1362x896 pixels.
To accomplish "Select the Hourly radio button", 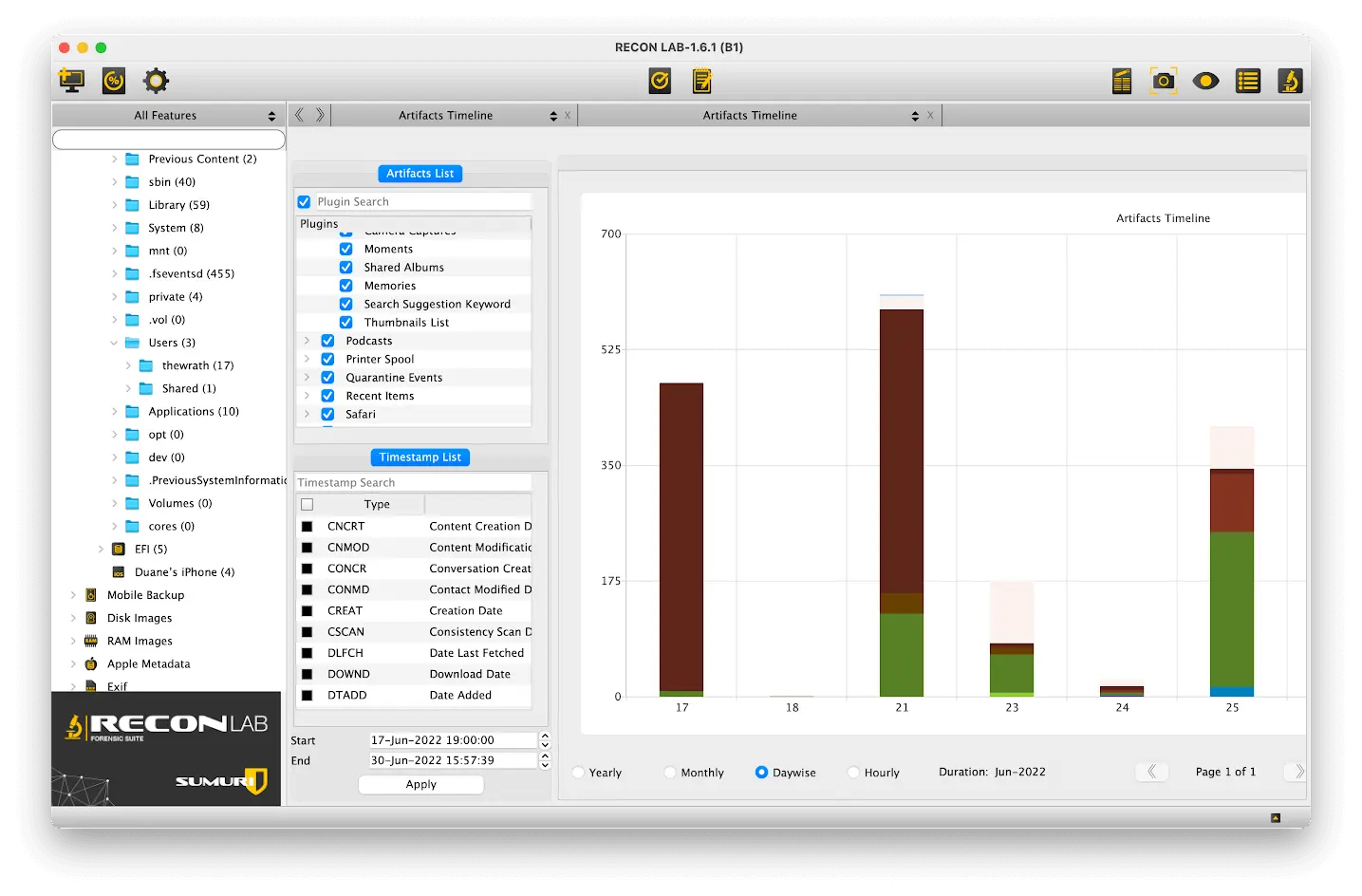I will click(853, 773).
